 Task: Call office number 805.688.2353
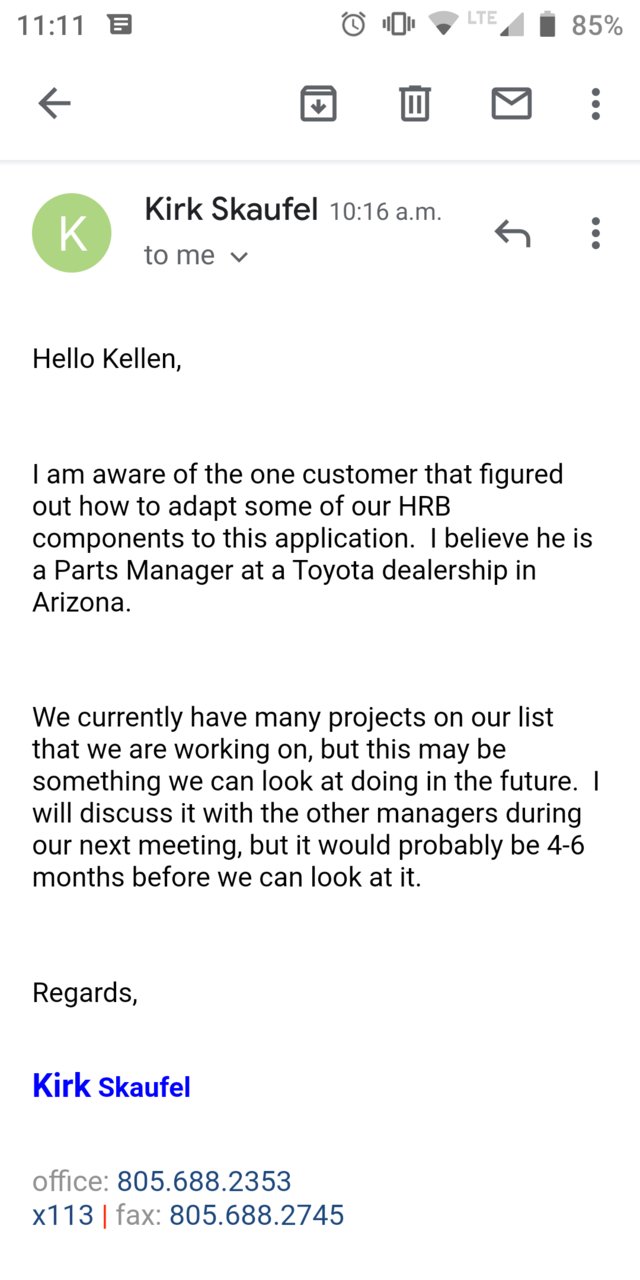coord(204,1181)
